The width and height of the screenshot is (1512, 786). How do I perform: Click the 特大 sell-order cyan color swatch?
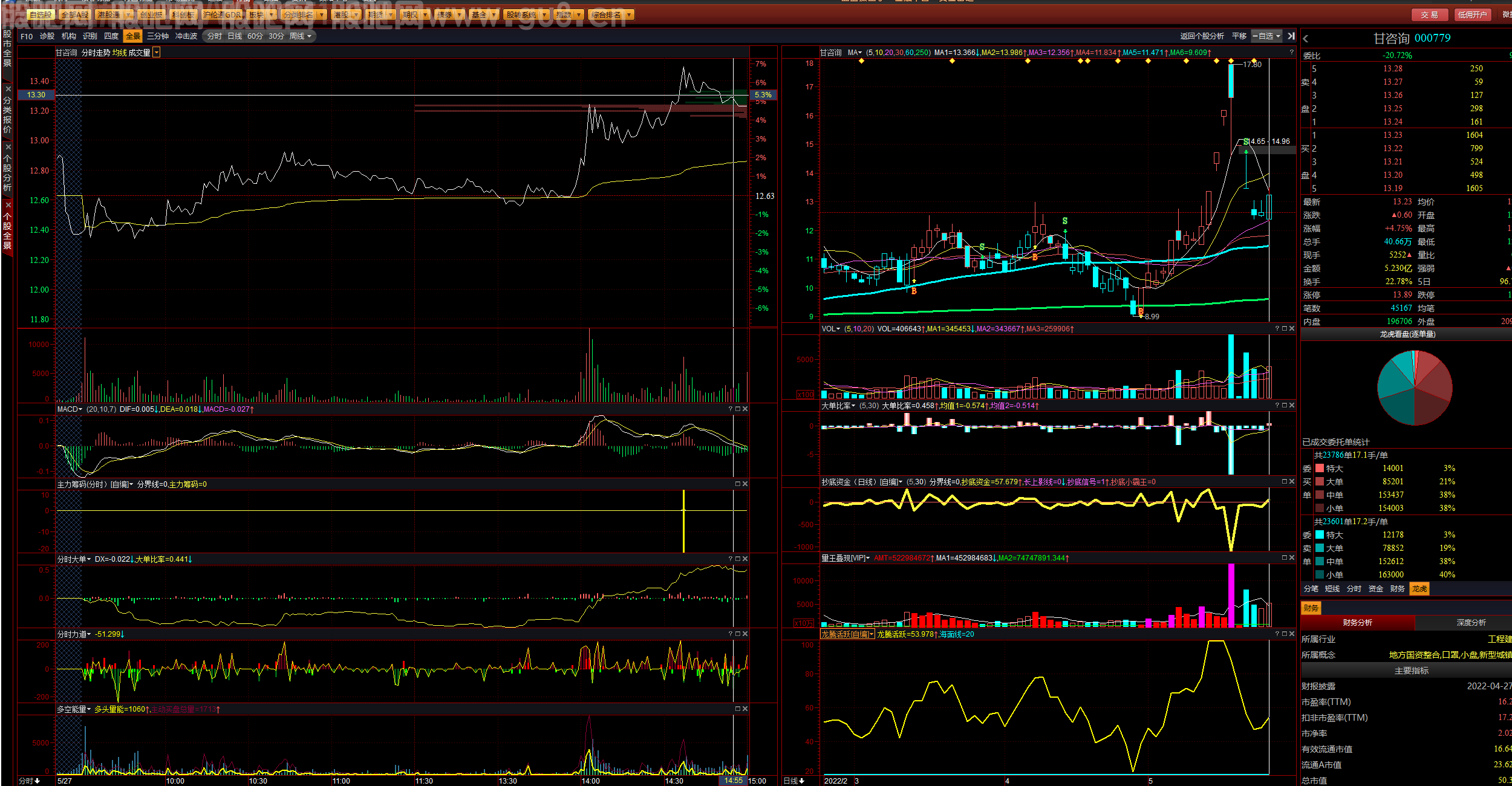point(1320,535)
